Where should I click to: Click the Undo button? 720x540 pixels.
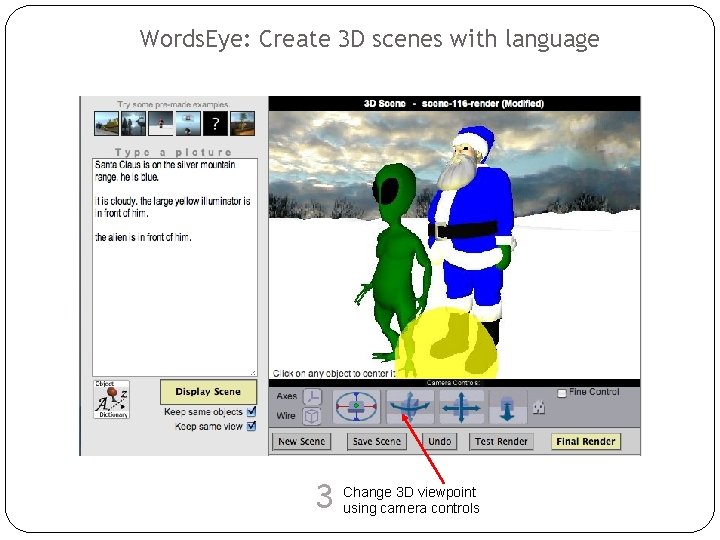[x=439, y=441]
